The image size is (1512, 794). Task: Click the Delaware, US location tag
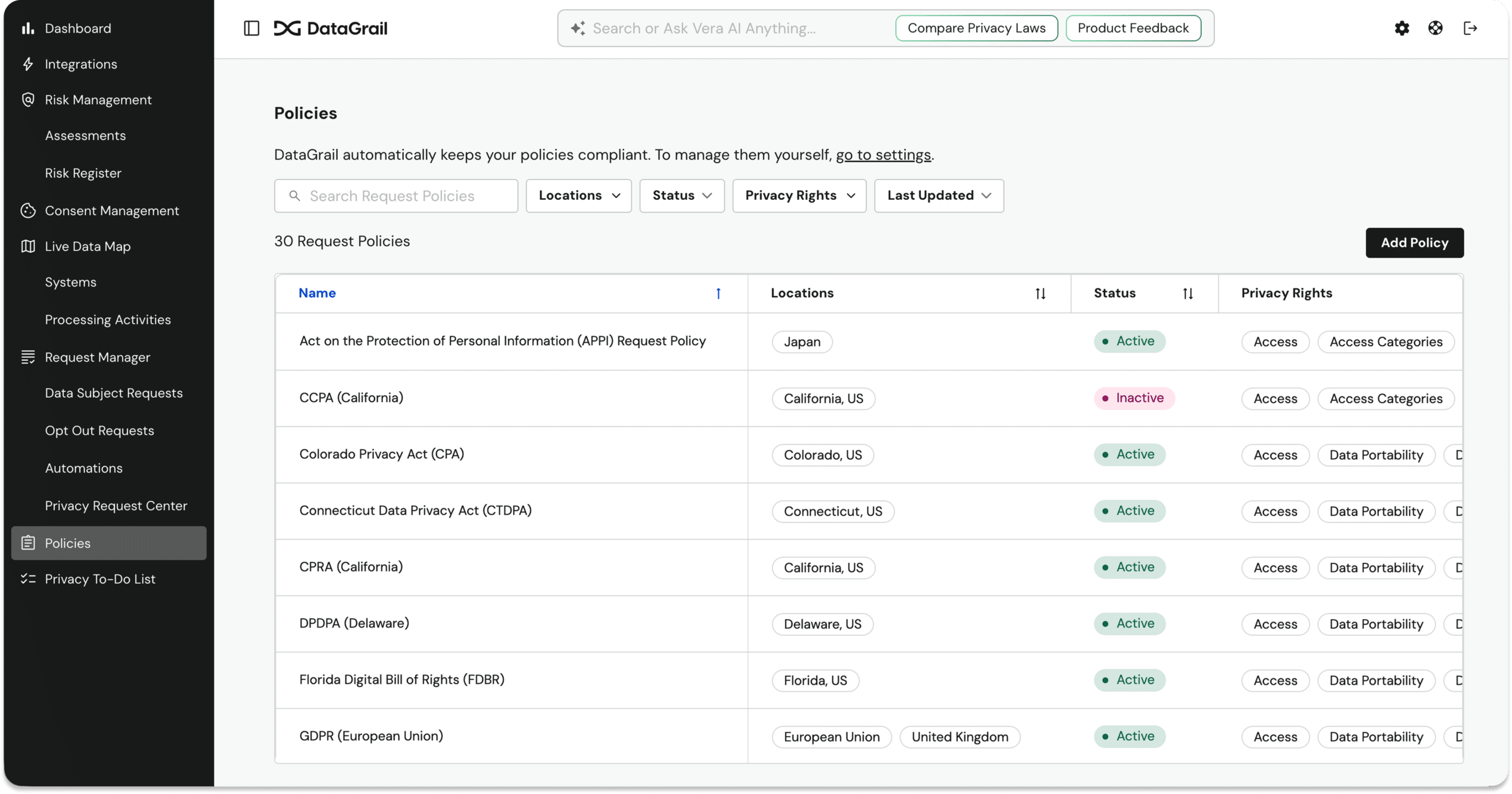(x=822, y=624)
